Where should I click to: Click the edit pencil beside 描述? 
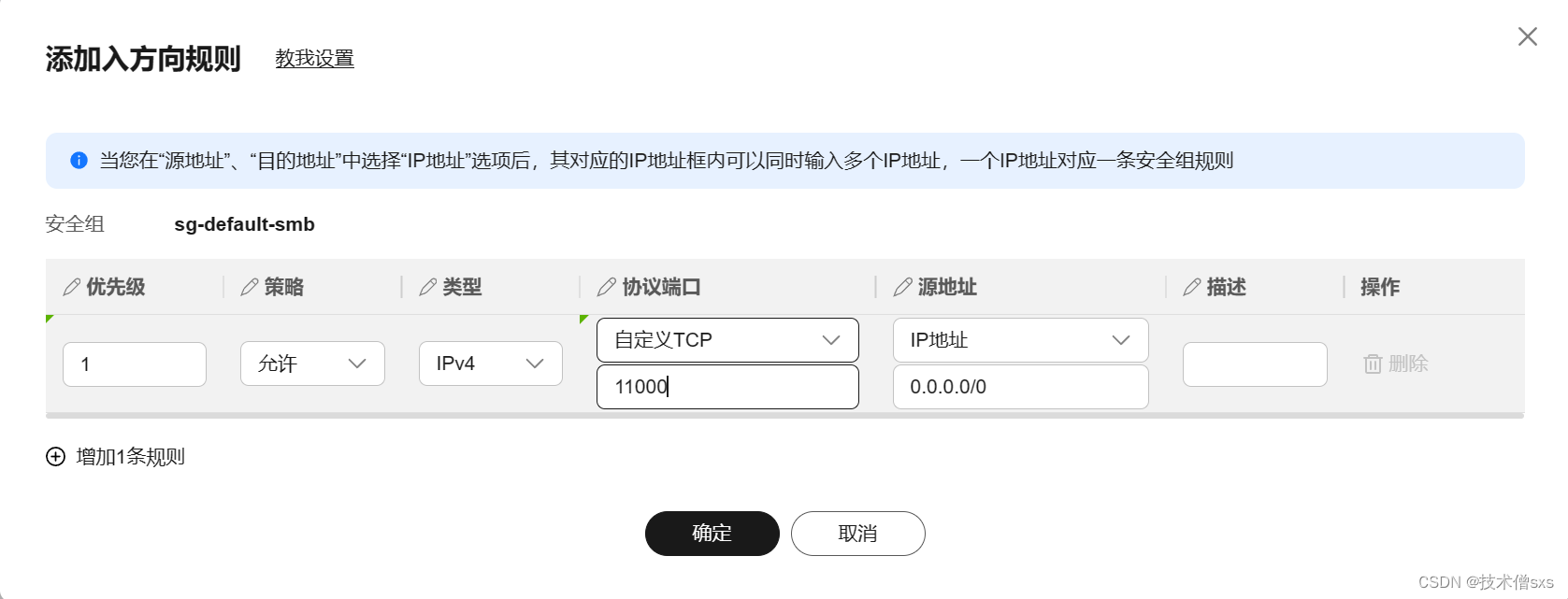coord(1192,287)
